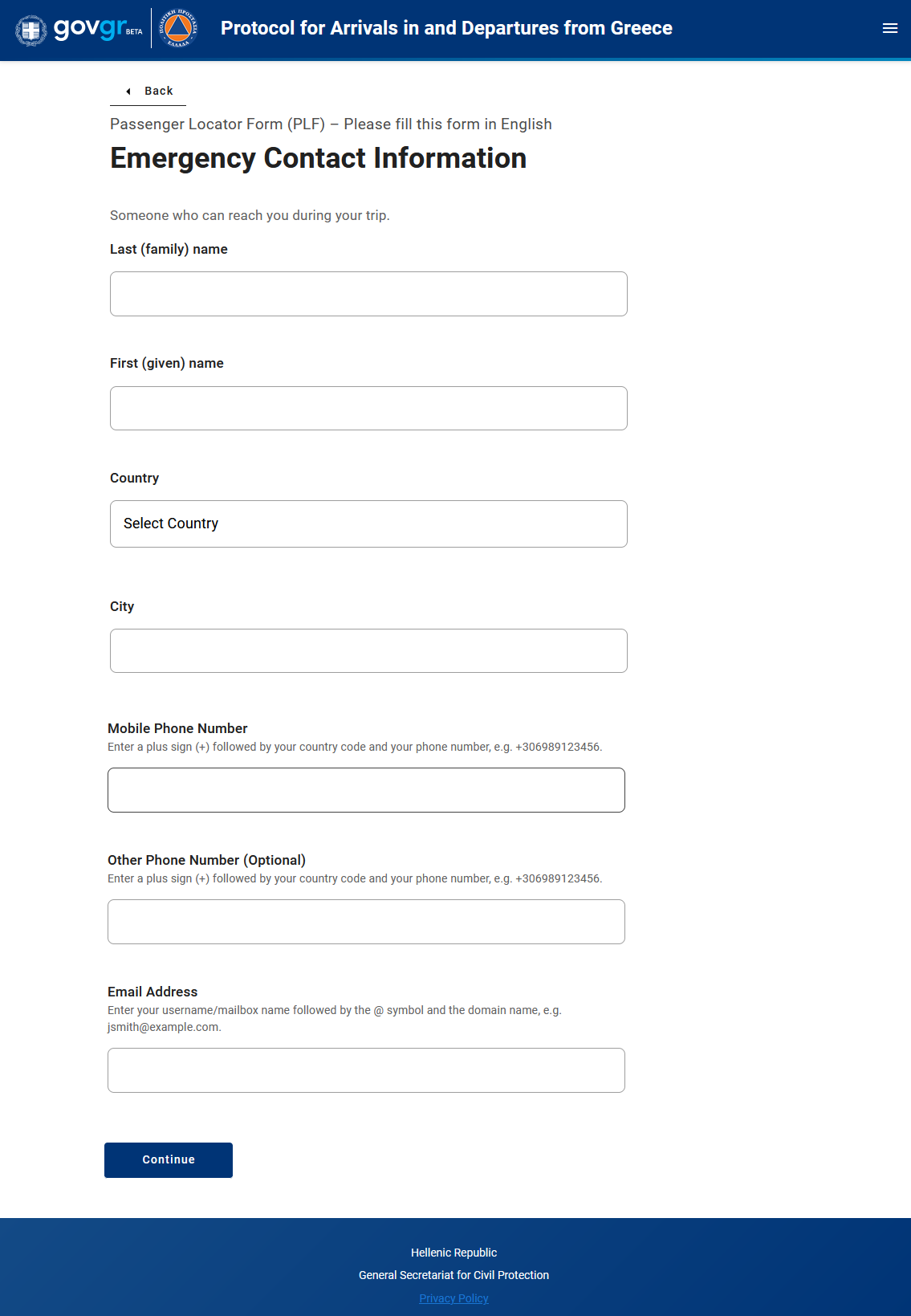
Task: Open the Privacy Policy link
Action: (453, 1298)
